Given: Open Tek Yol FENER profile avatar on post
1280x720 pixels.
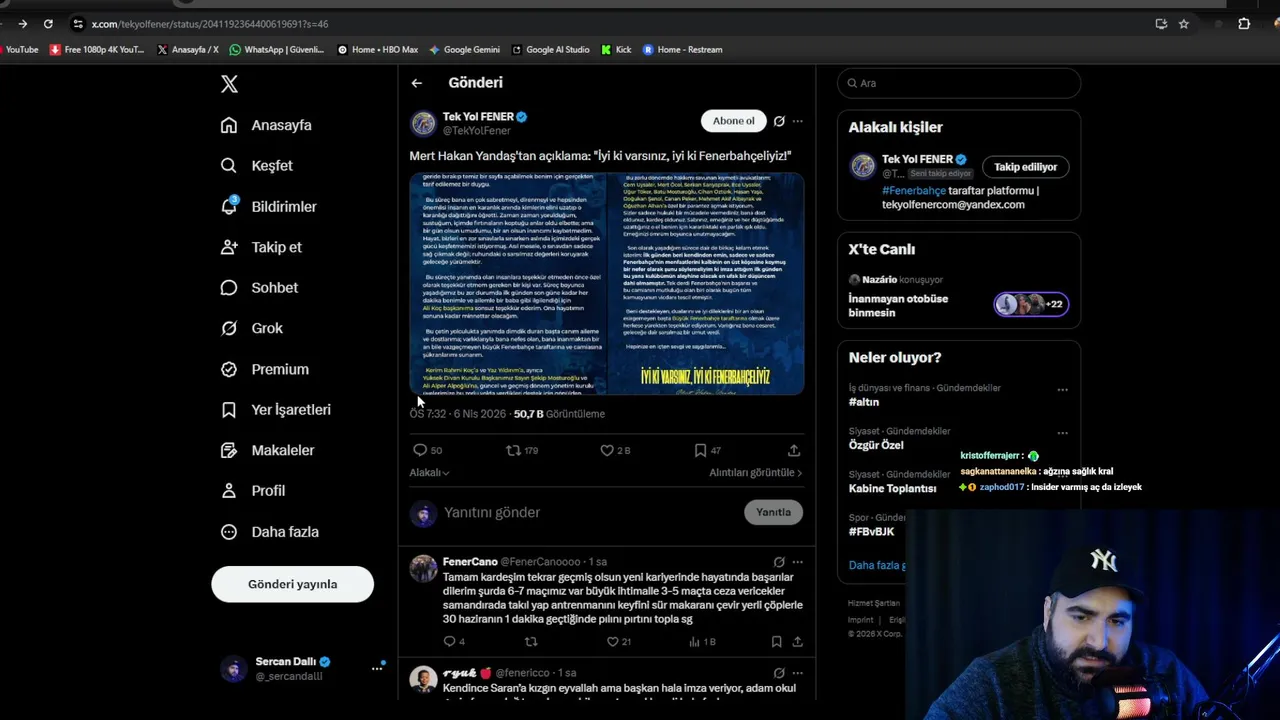Looking at the screenshot, I should pos(423,123).
